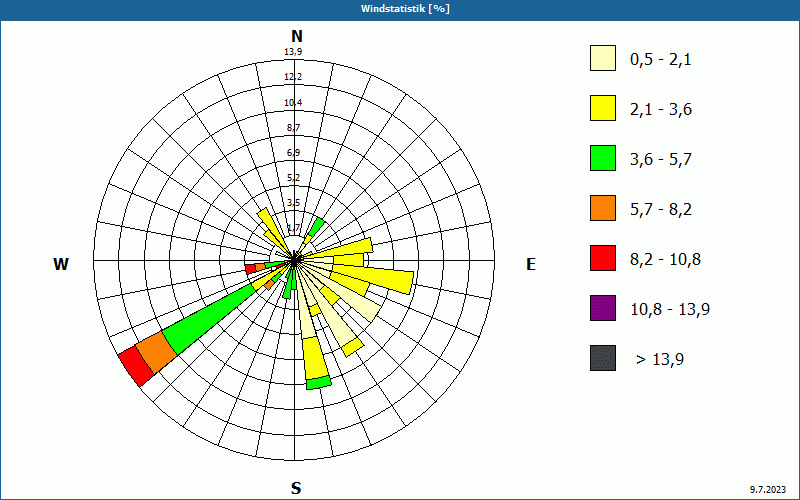Image resolution: width=800 pixels, height=500 pixels.
Task: Click the large yellow east-southeast bar
Action: (x=373, y=280)
